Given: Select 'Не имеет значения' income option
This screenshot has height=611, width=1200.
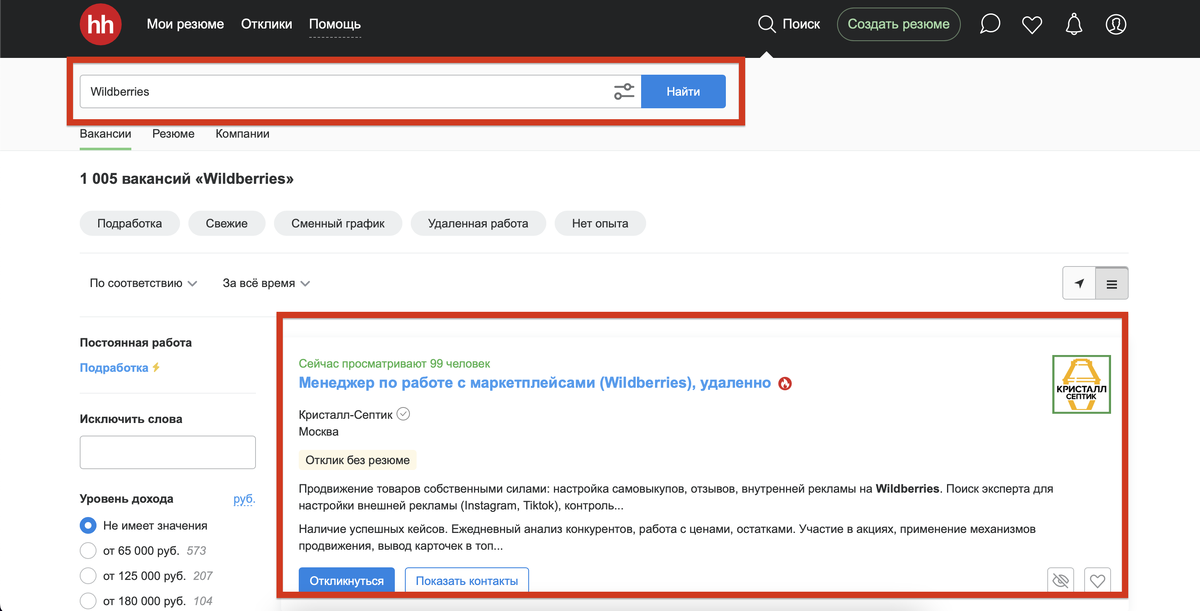Looking at the screenshot, I should (88, 525).
